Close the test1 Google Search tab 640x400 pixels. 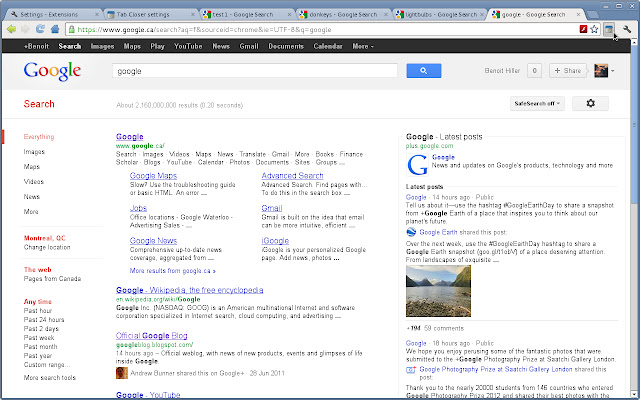coord(290,14)
